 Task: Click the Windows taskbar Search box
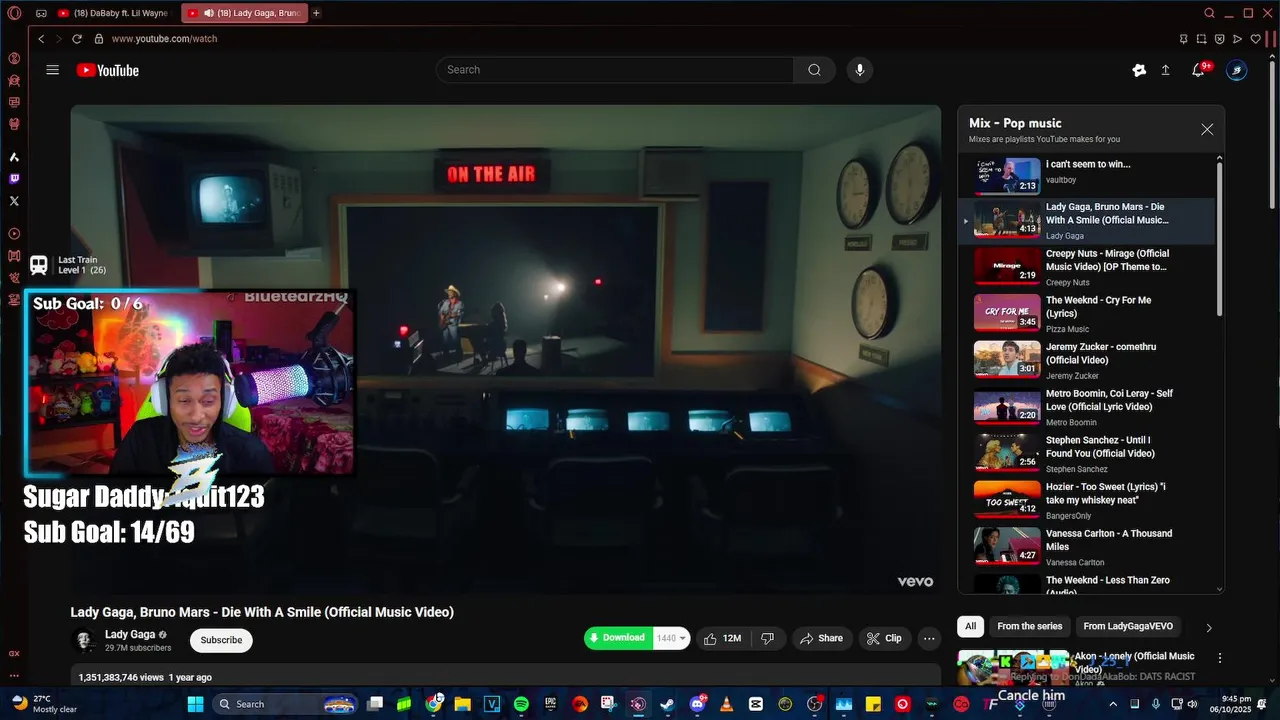(285, 704)
